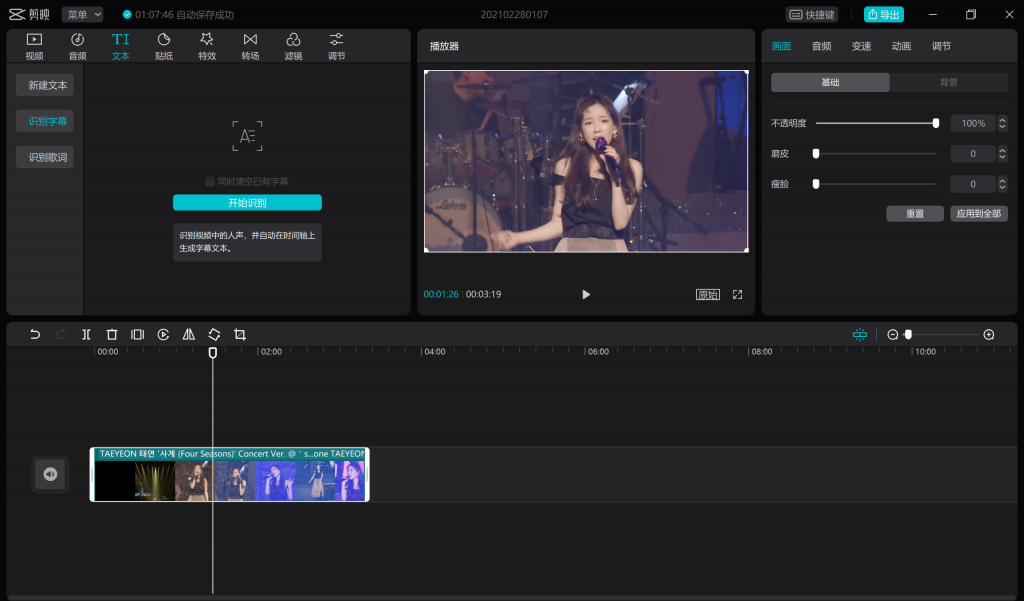Open the 特效 effects tab

point(207,46)
